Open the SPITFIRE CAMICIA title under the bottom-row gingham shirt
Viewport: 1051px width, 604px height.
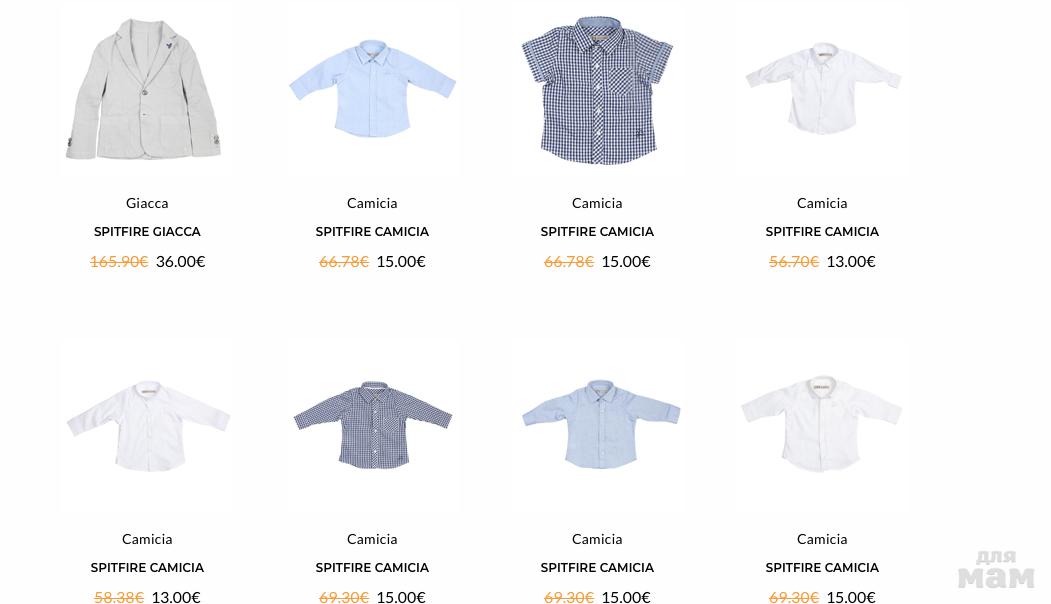372,568
